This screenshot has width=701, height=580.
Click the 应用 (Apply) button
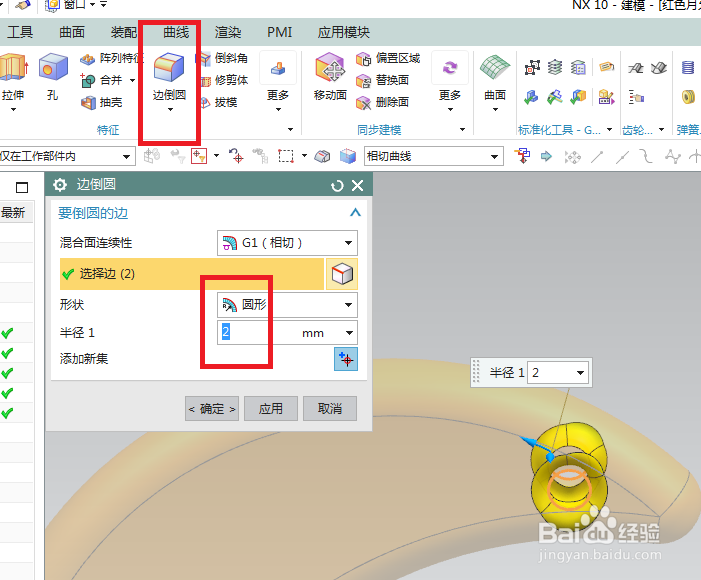(x=271, y=408)
